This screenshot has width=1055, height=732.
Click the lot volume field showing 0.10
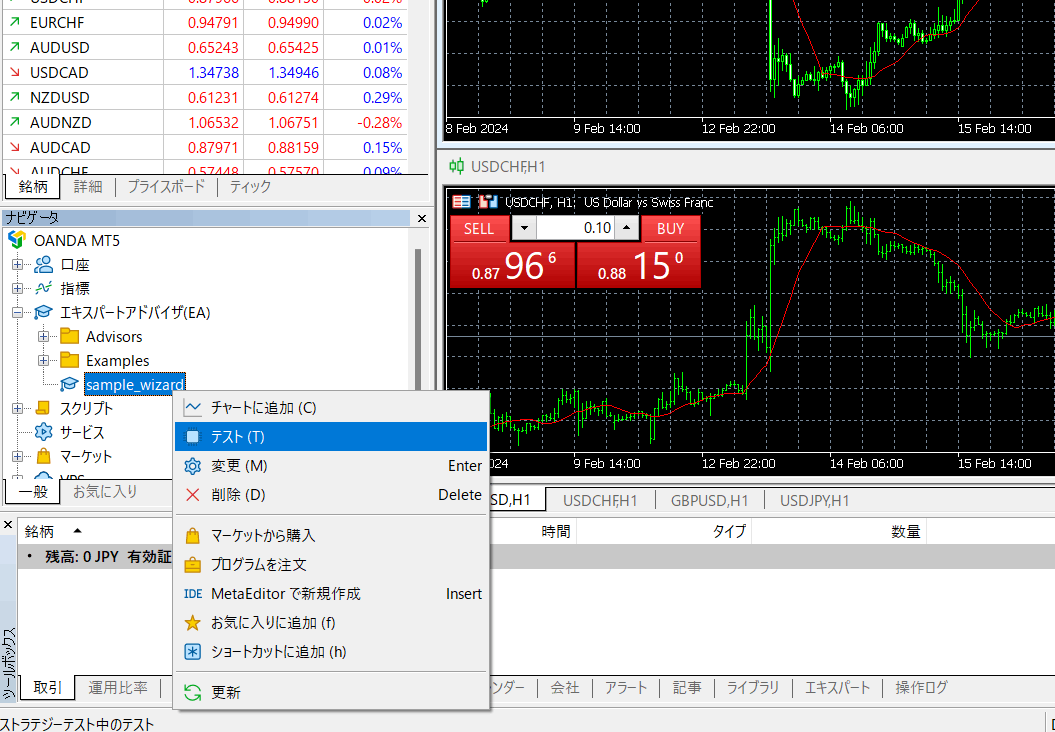coord(575,228)
